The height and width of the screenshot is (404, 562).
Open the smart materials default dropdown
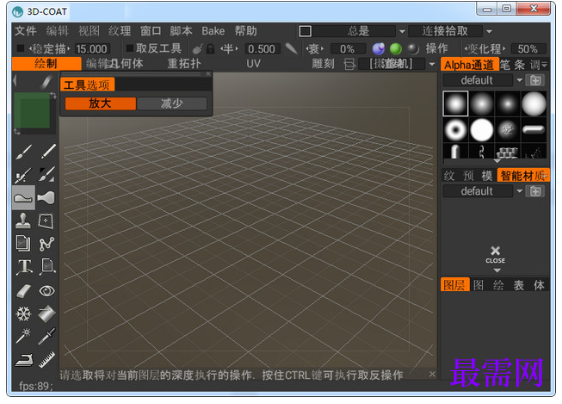pyautogui.click(x=519, y=191)
